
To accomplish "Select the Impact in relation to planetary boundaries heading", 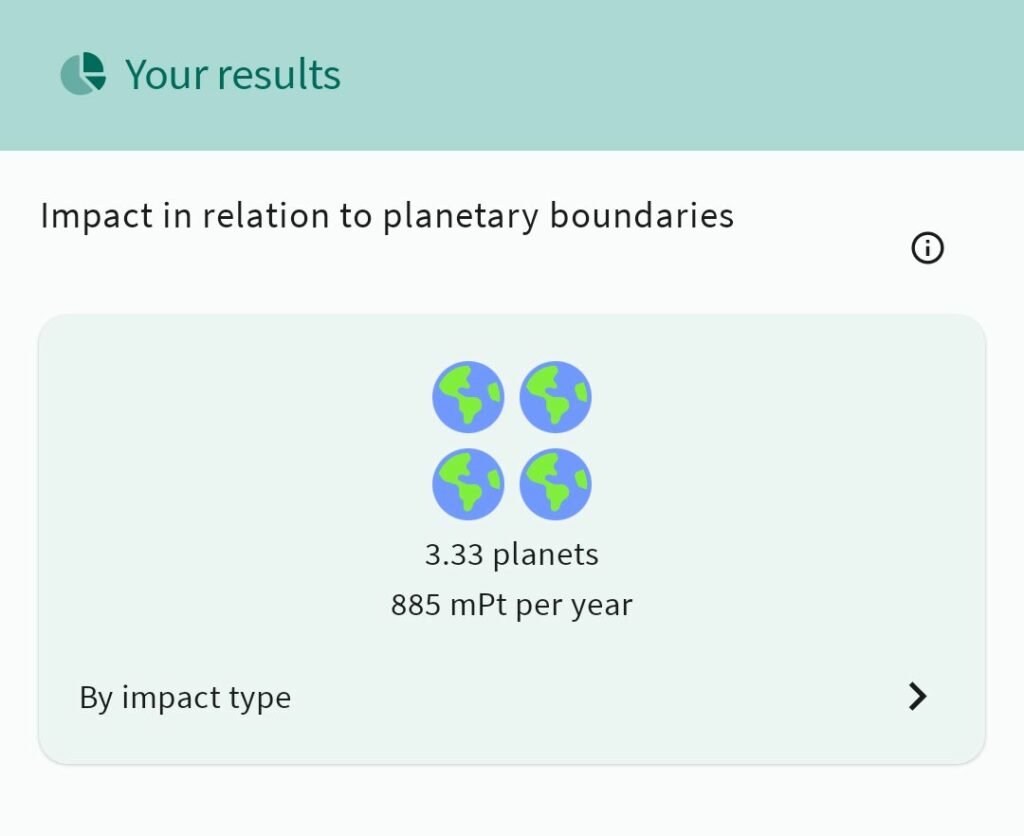I will click(x=387, y=216).
